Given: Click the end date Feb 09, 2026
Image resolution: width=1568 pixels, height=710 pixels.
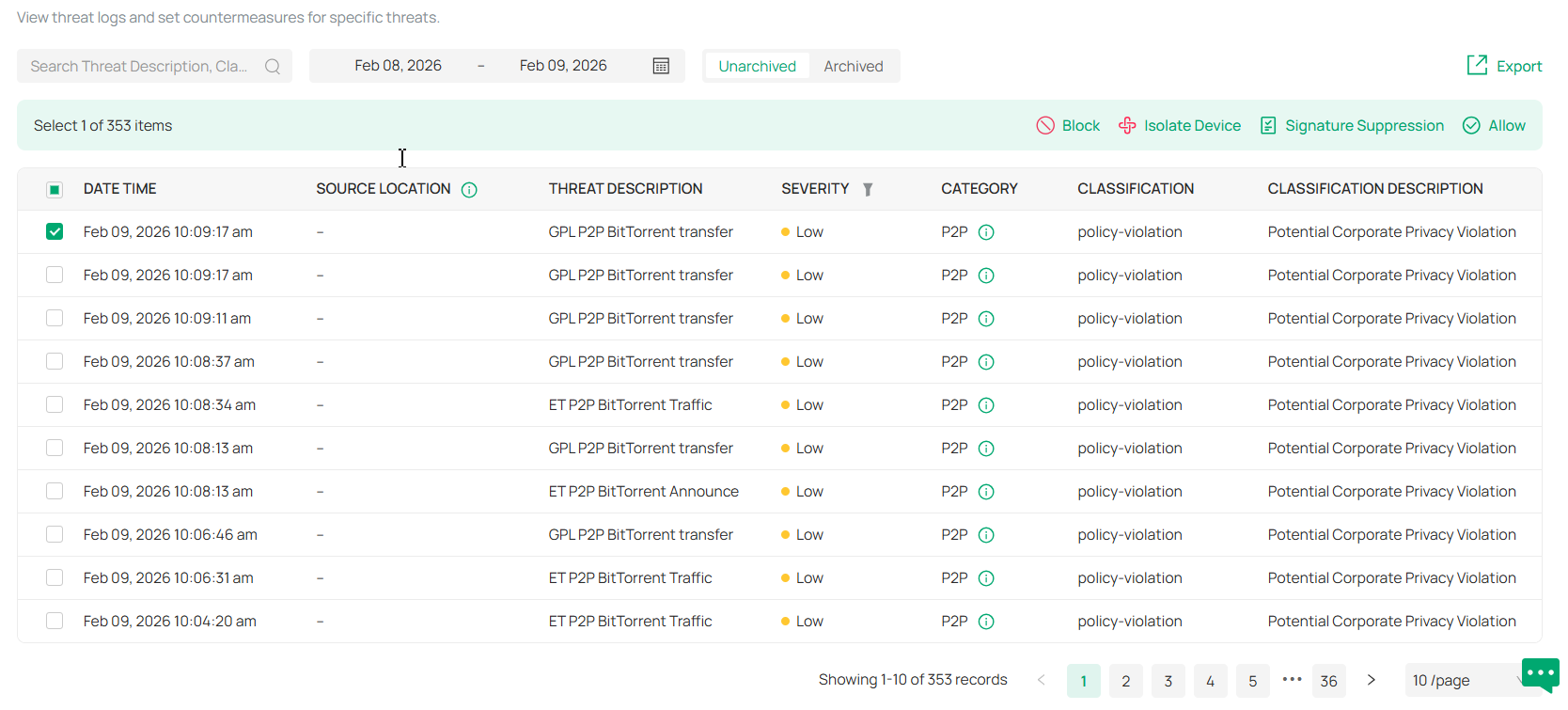Looking at the screenshot, I should tap(563, 66).
